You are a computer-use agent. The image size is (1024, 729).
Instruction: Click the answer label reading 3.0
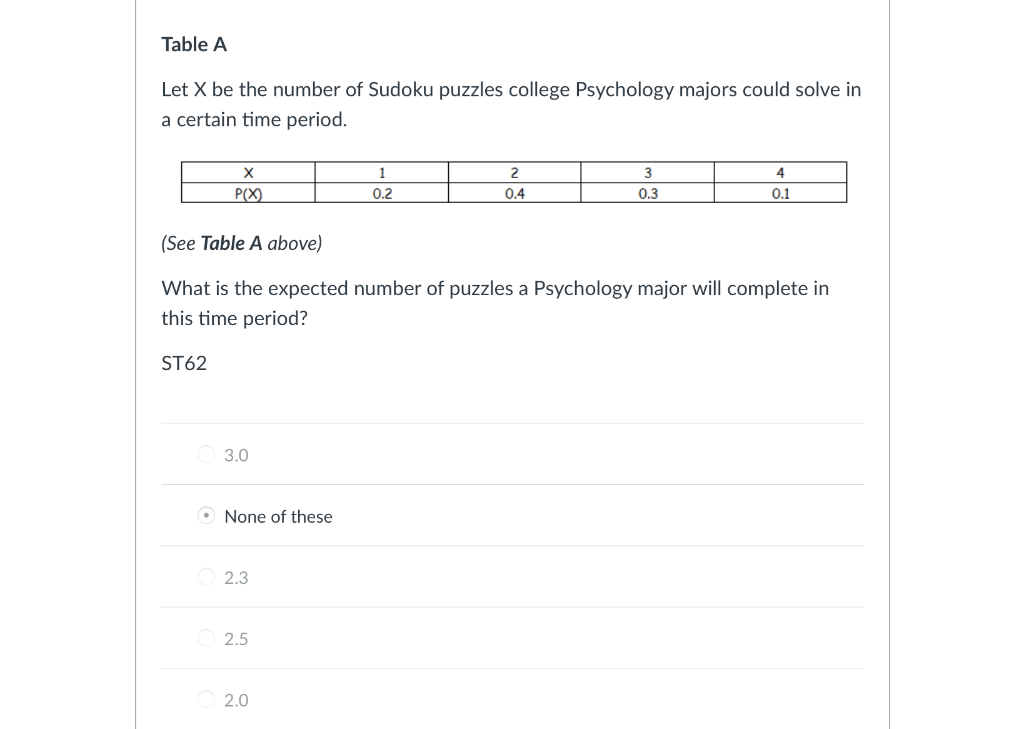(x=236, y=455)
